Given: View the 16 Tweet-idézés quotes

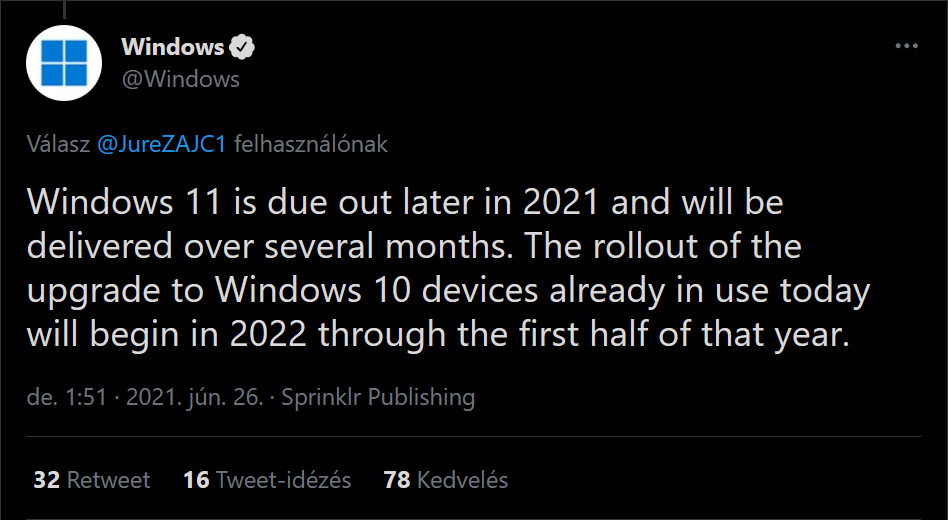Looking at the screenshot, I should pos(267,480).
